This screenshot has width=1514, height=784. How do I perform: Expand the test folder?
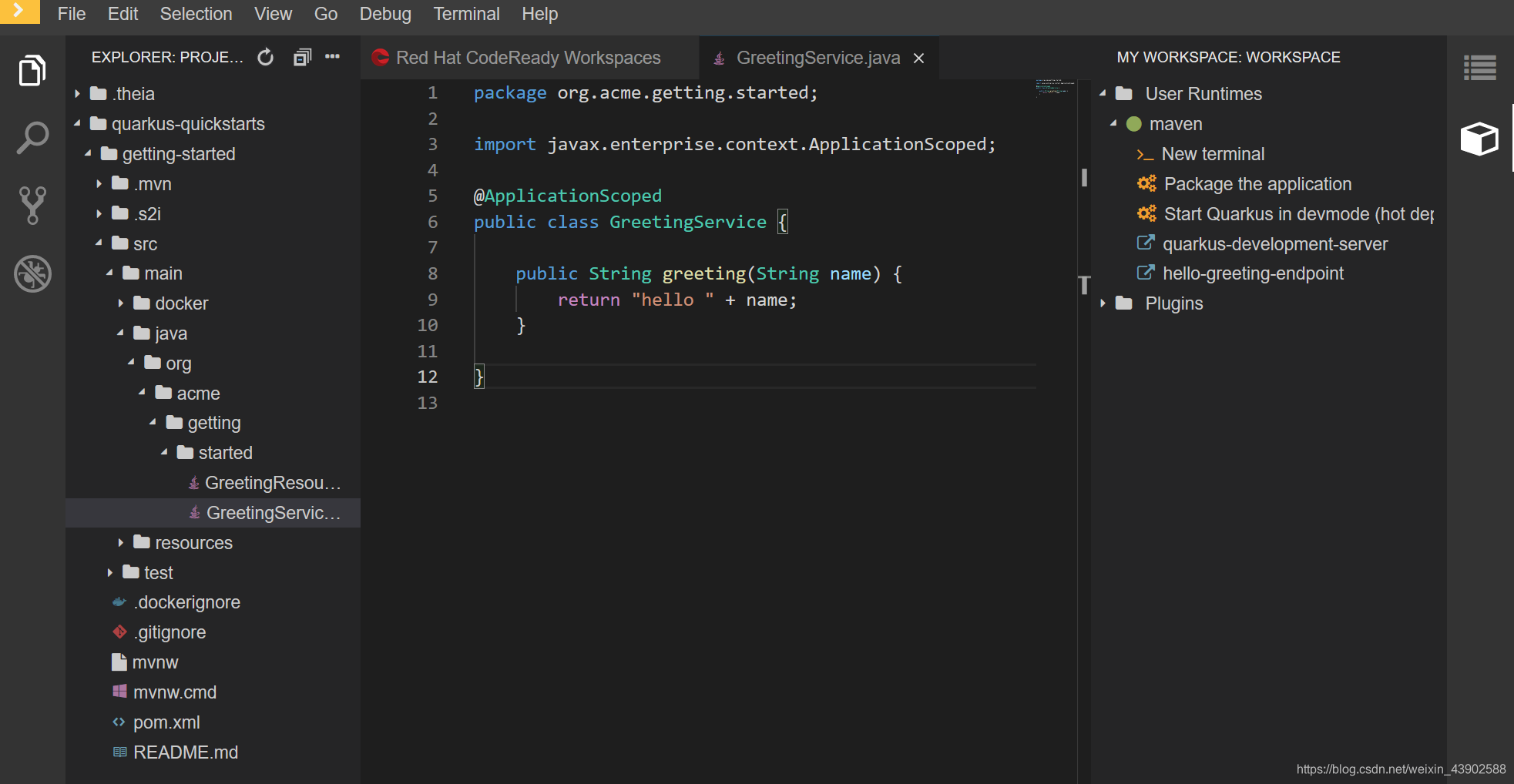110,572
